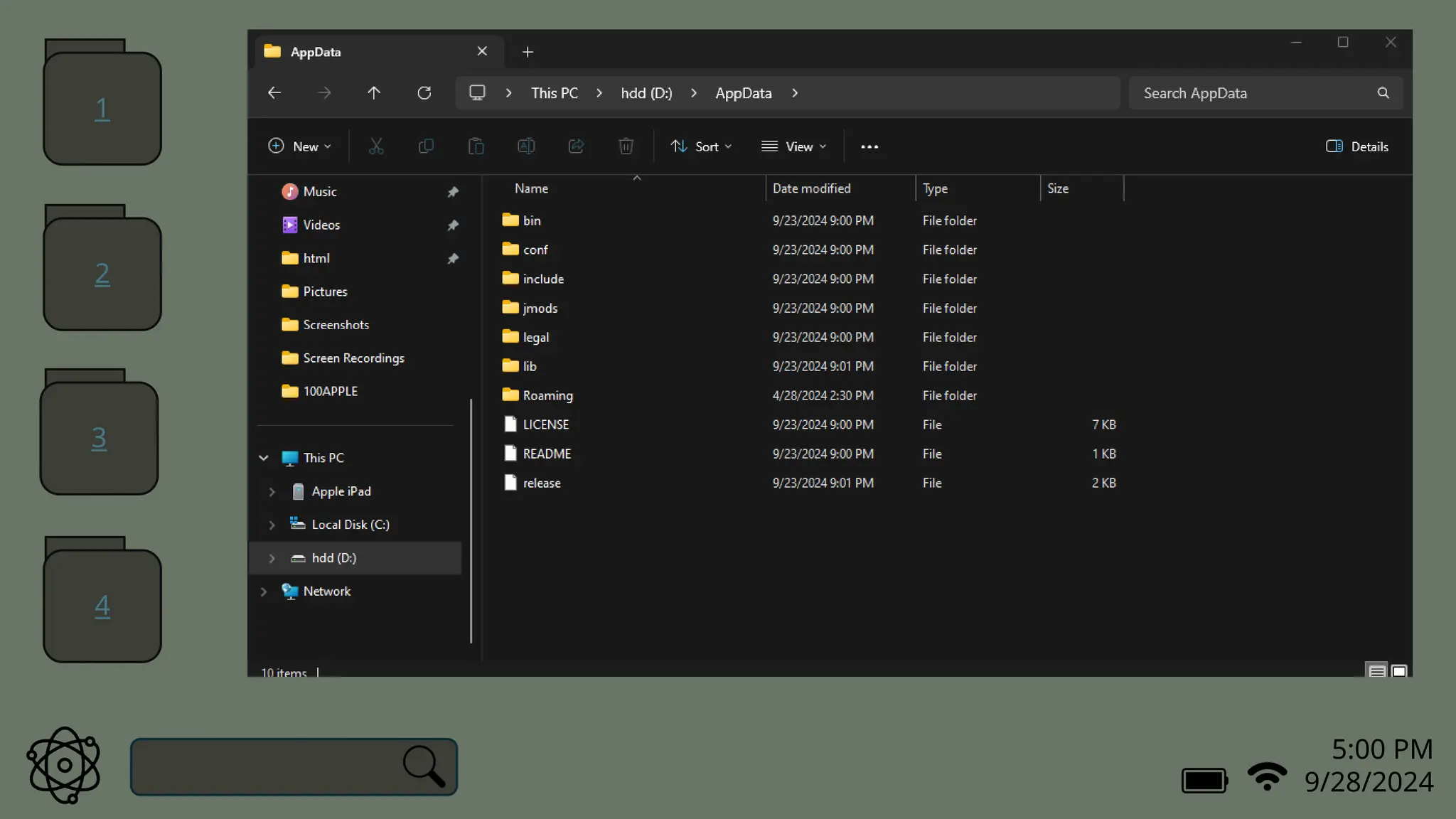
Task: Click the Rename icon in toolbar
Action: tap(526, 146)
